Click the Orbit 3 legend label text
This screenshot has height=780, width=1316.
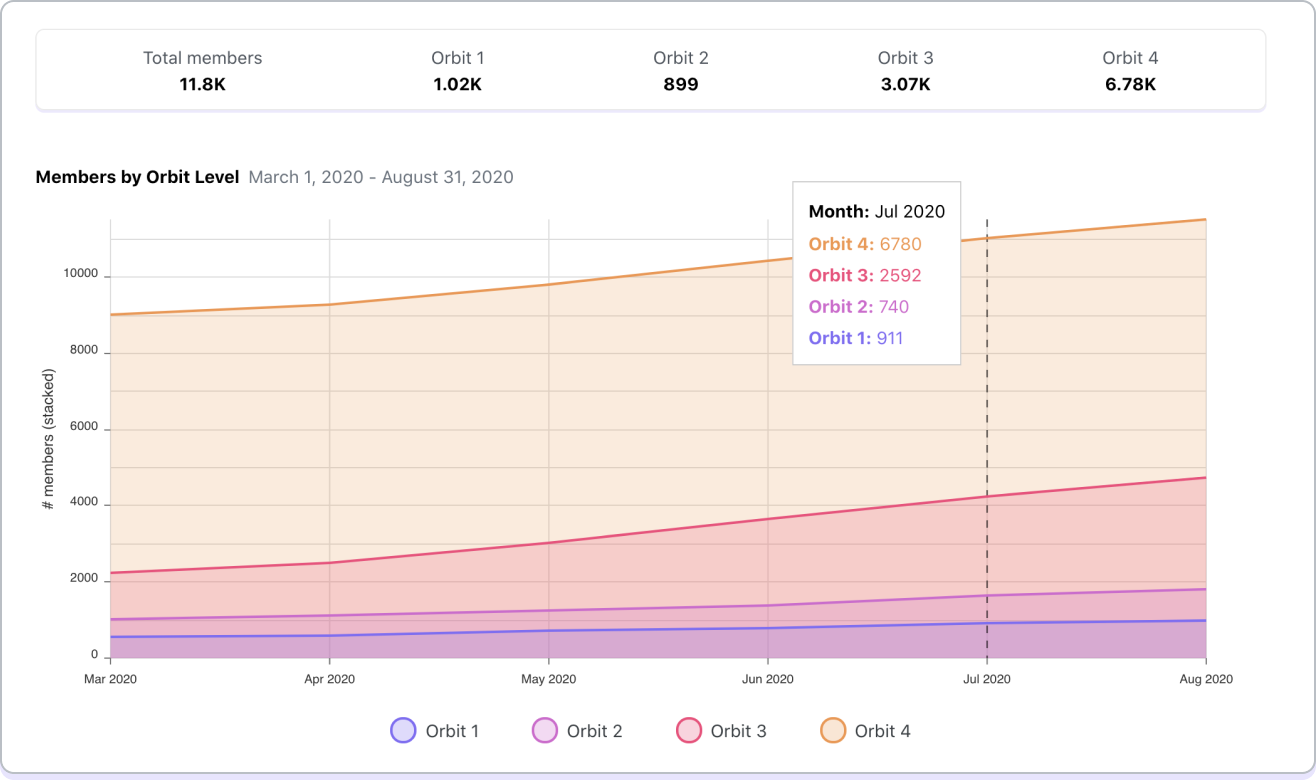pos(738,731)
